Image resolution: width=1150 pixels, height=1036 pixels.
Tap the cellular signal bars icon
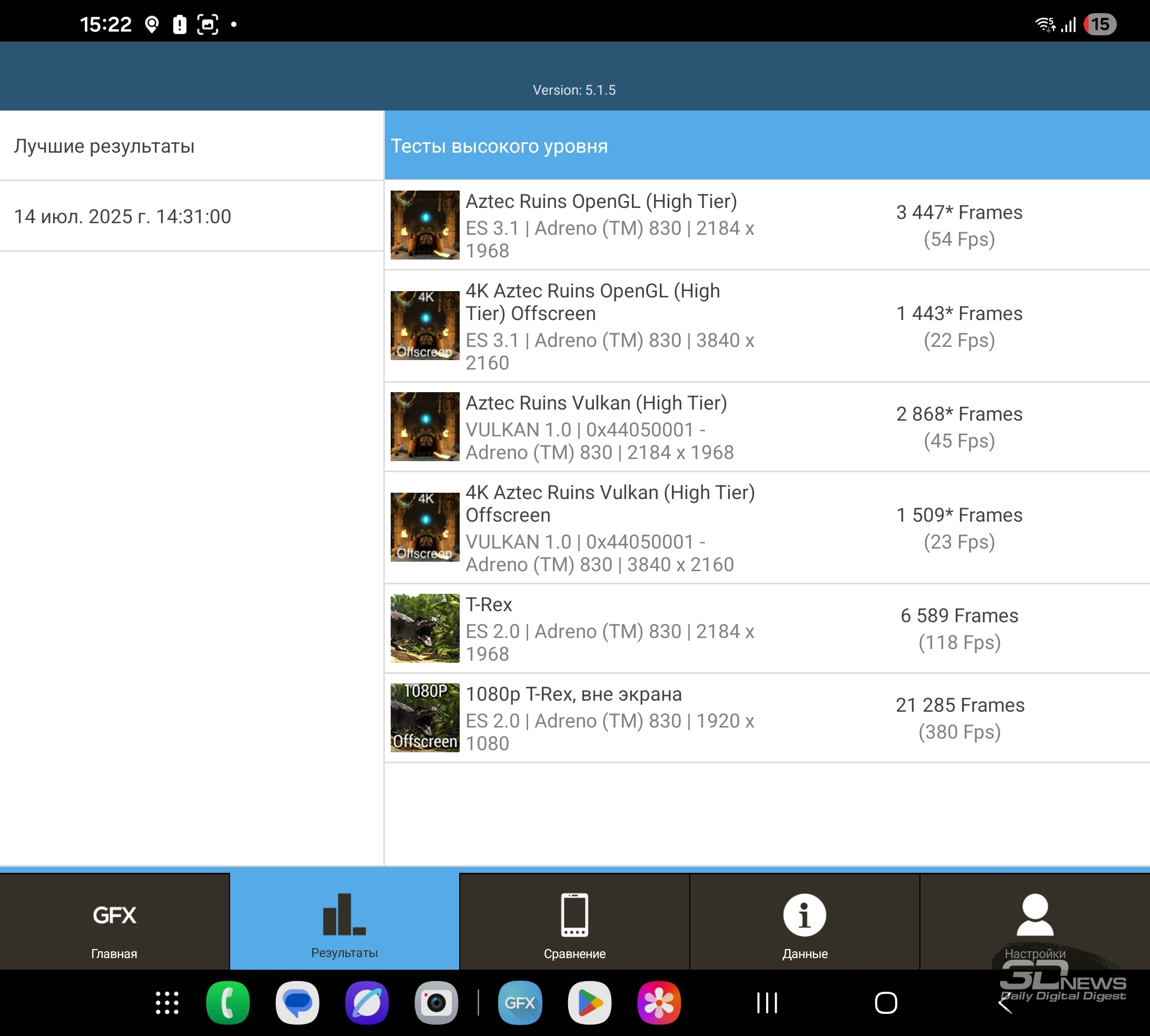(x=1068, y=24)
